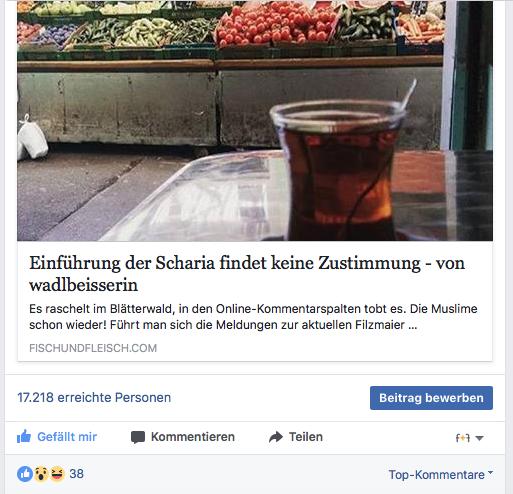Click the thumbs-up Gefällt mir icon
Viewport: 513px width, 494px height.
click(x=24, y=436)
